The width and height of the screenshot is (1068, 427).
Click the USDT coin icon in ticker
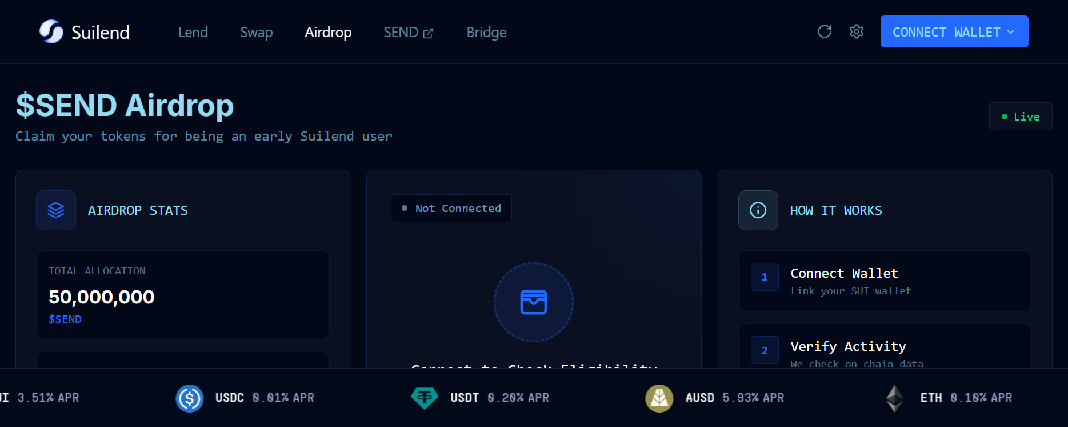(425, 398)
